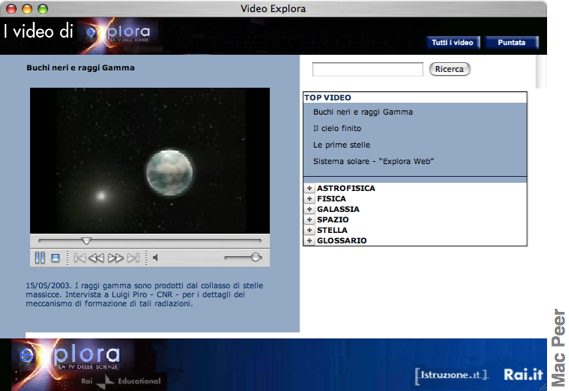Viewport: 569px width, 391px height.
Task: Click the TOP VIDEO heading
Action: click(328, 97)
